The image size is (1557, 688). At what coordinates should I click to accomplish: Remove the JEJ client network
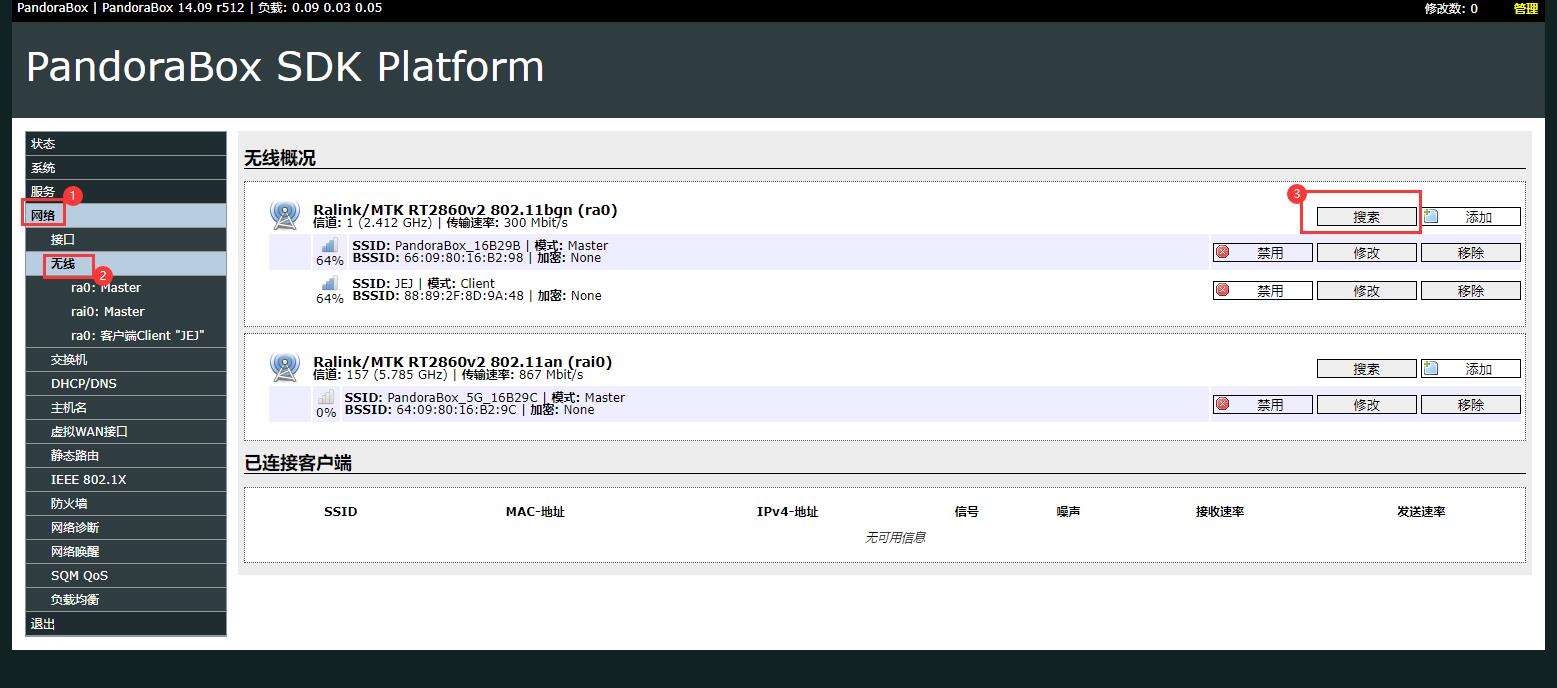(x=1470, y=291)
